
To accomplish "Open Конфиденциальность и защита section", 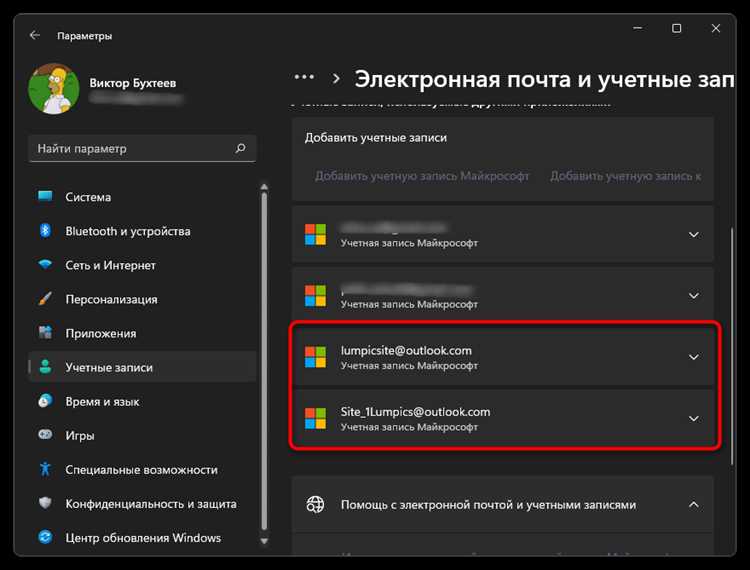I will [x=142, y=504].
